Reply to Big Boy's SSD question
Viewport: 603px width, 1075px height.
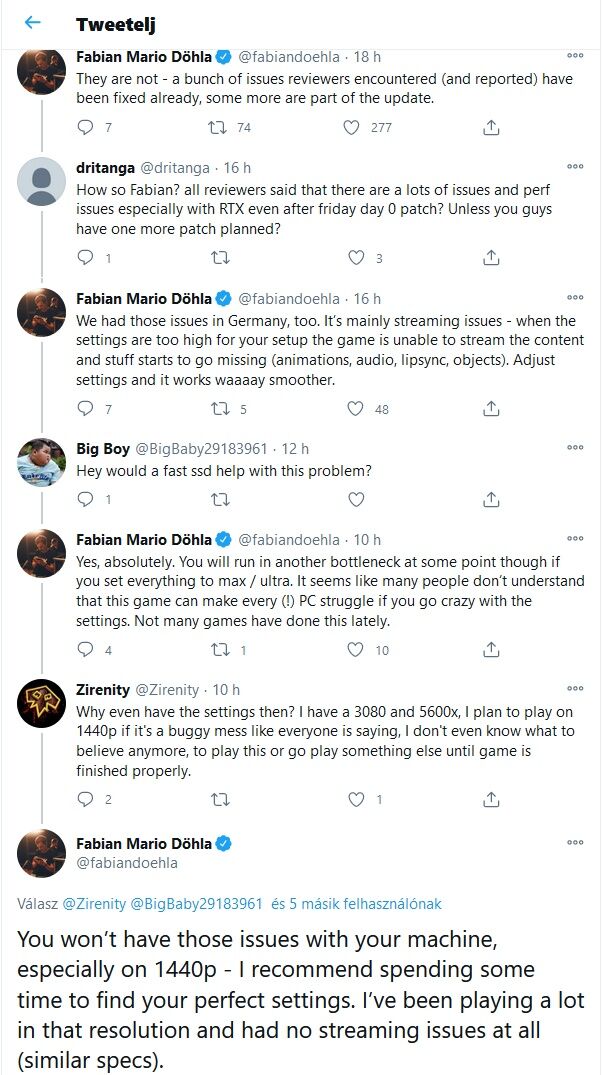[85, 499]
